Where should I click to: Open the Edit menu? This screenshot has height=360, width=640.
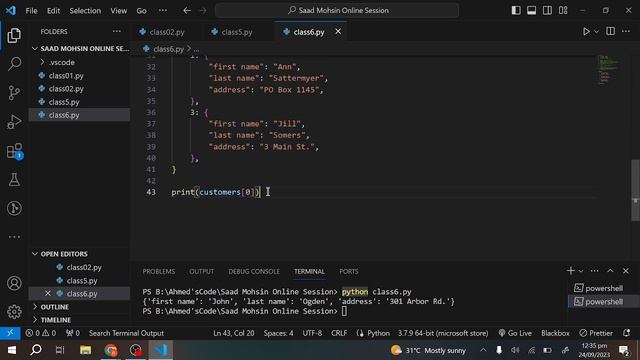[x=53, y=11]
